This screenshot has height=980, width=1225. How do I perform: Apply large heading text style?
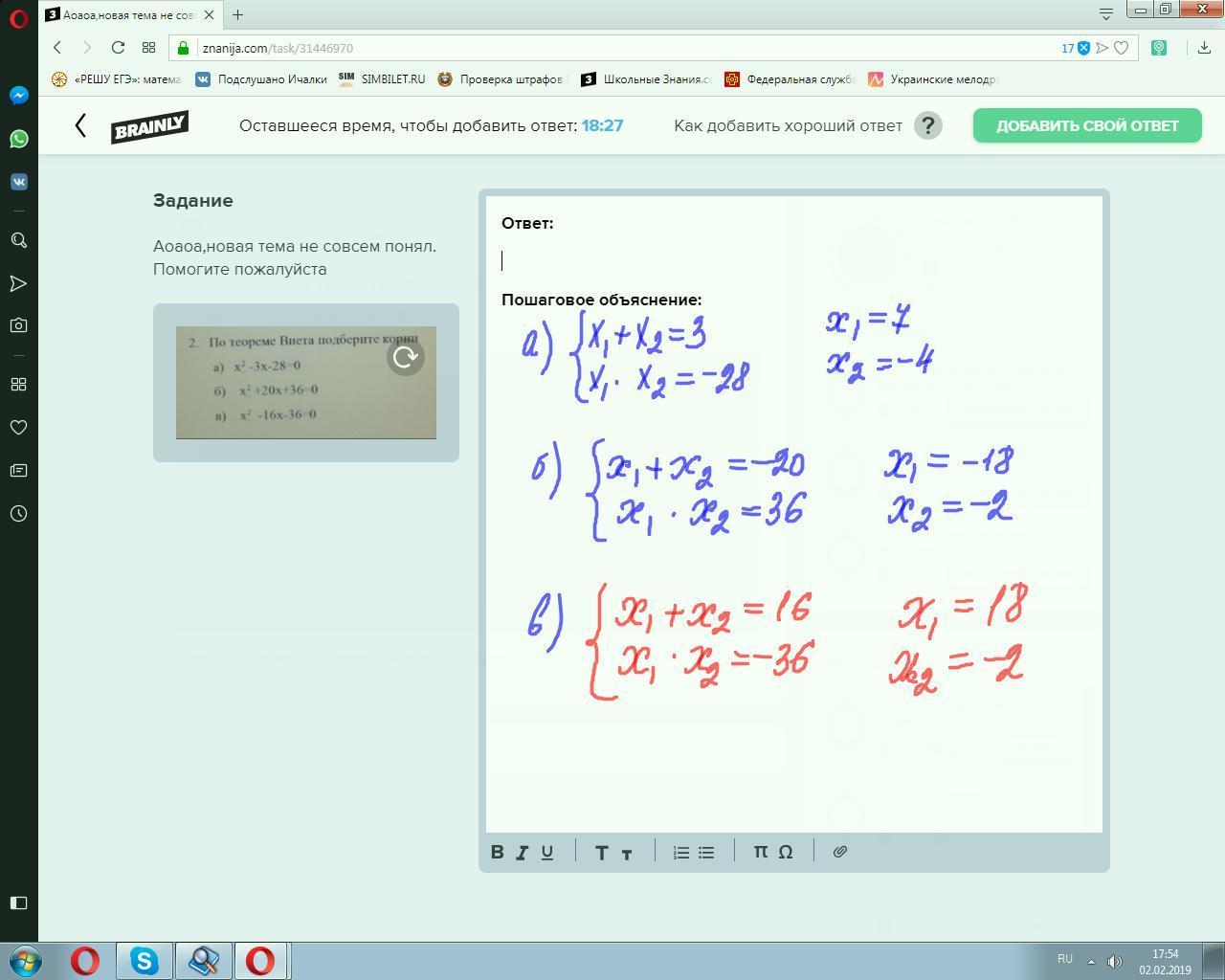point(601,852)
